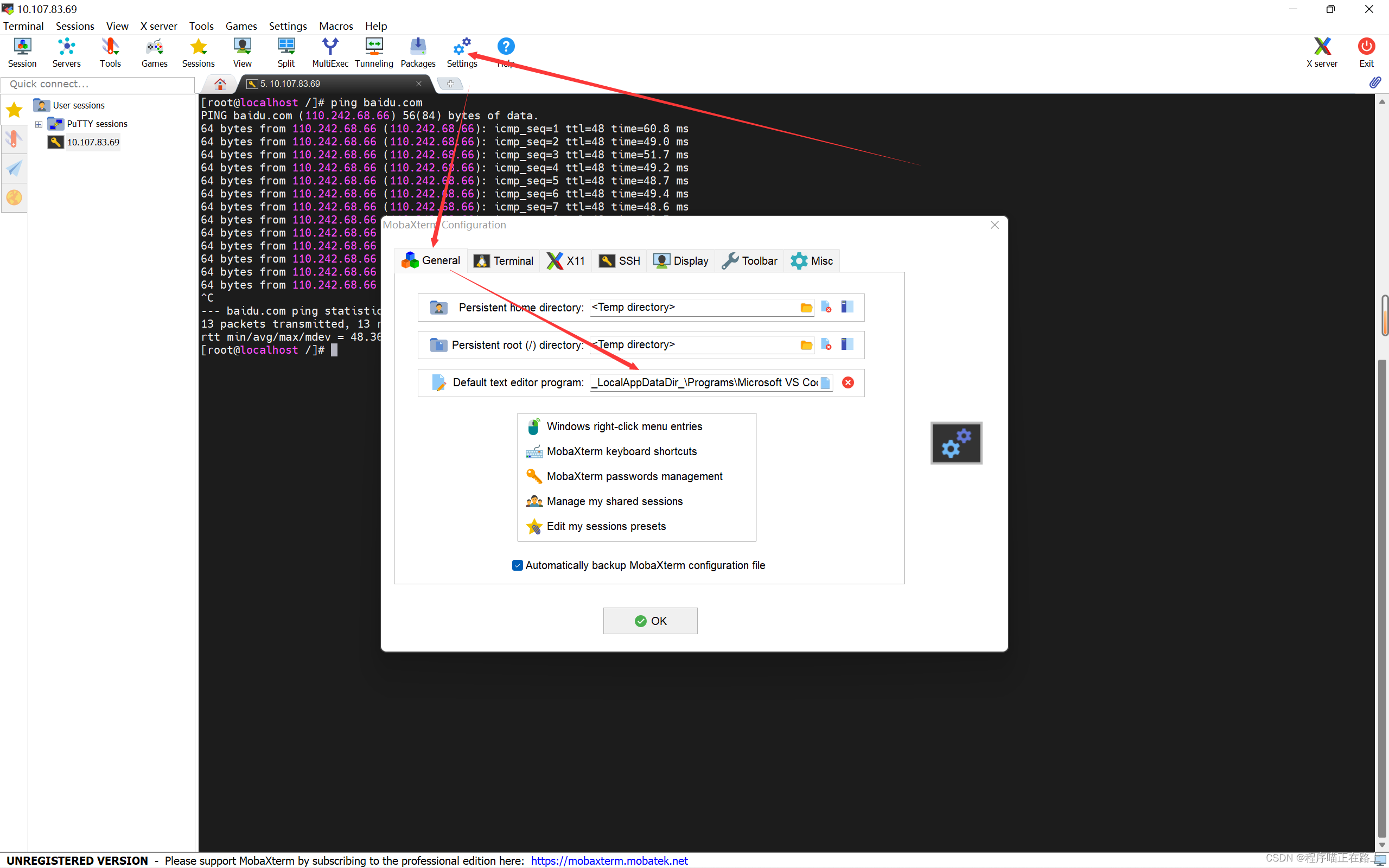
Task: Browse folder for Persistent root directory
Action: [806, 345]
